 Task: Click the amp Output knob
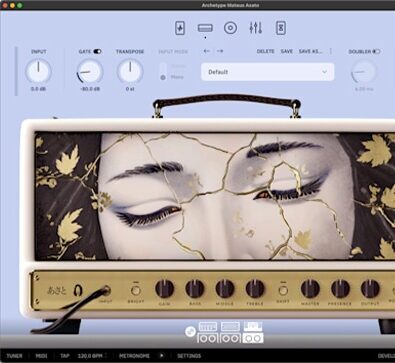[x=370, y=289]
